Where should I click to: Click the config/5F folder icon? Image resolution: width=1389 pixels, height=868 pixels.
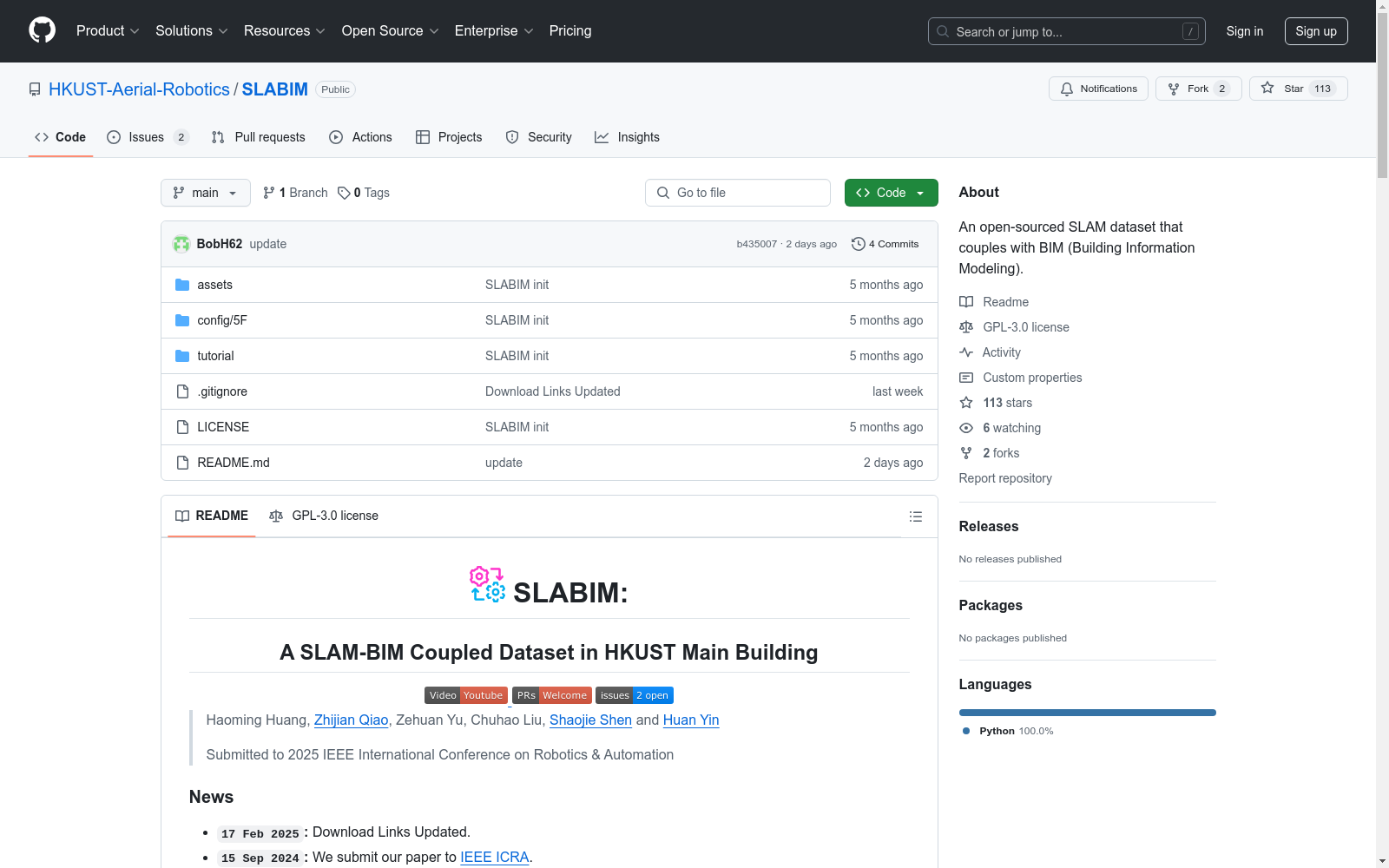click(182, 320)
